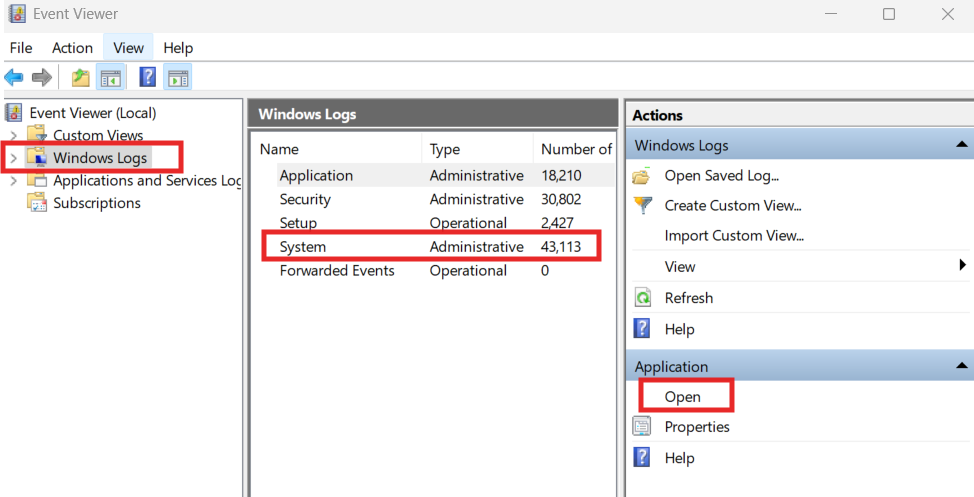The width and height of the screenshot is (974, 497).
Task: Click the Create Custom View funnel icon
Action: pyautogui.click(x=642, y=206)
